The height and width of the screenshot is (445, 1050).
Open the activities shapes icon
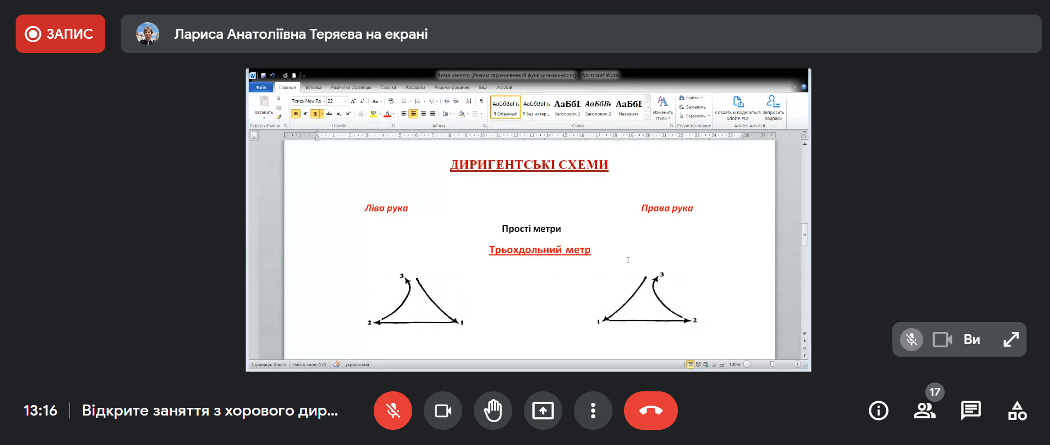click(1017, 410)
